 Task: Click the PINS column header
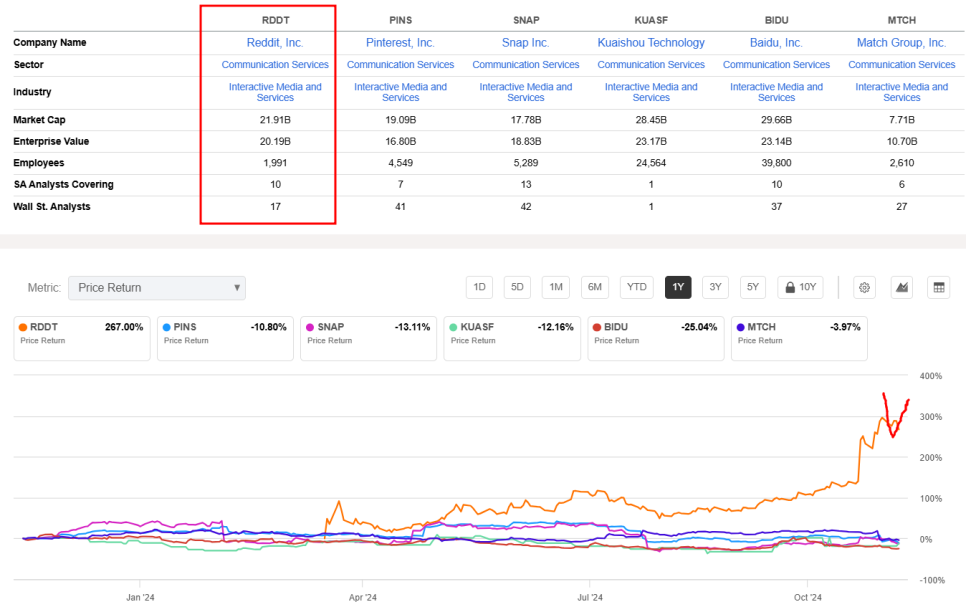tap(400, 20)
